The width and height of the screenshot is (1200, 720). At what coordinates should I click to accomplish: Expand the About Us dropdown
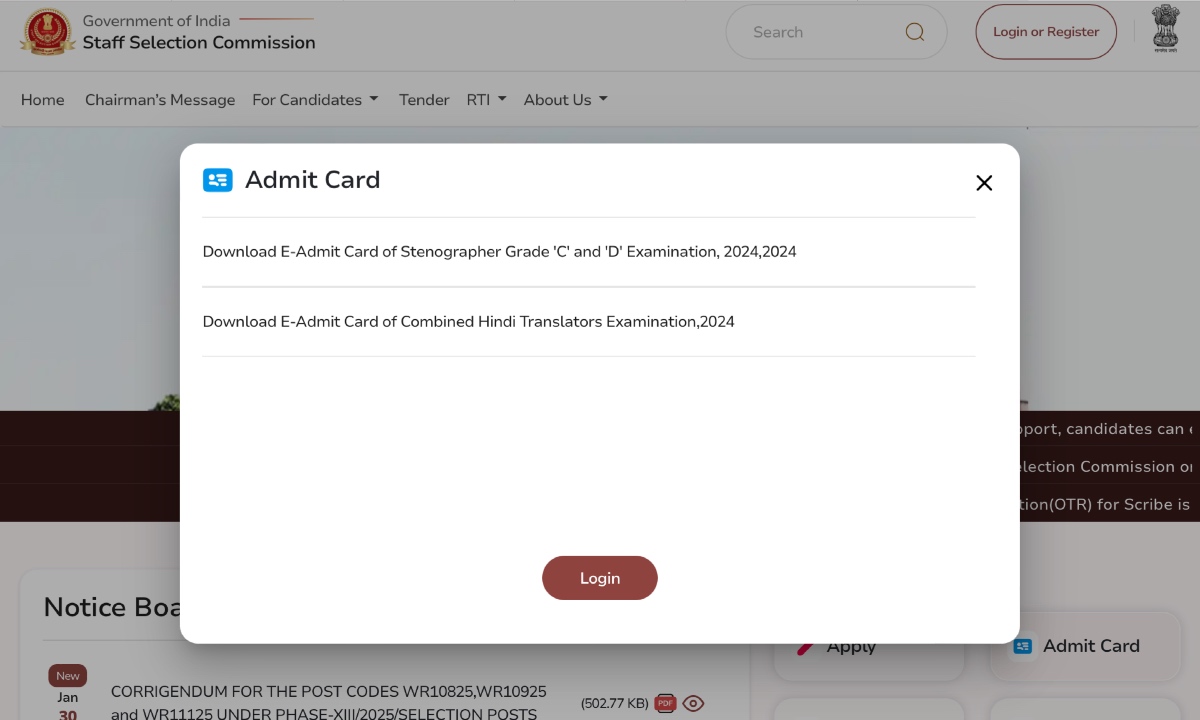click(x=564, y=99)
